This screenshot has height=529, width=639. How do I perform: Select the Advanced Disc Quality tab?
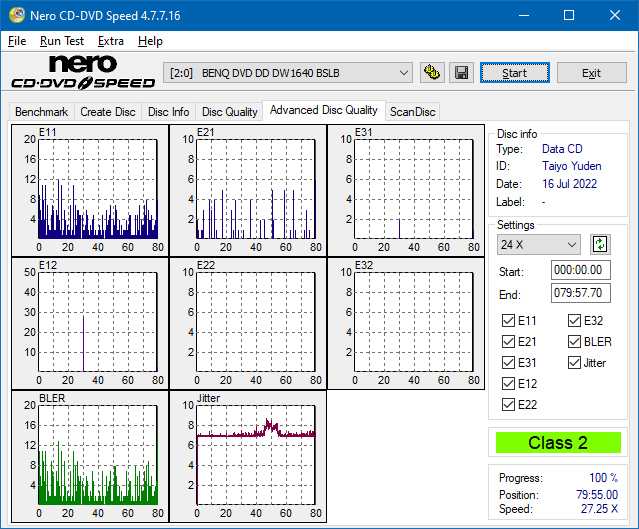pyautogui.click(x=324, y=110)
